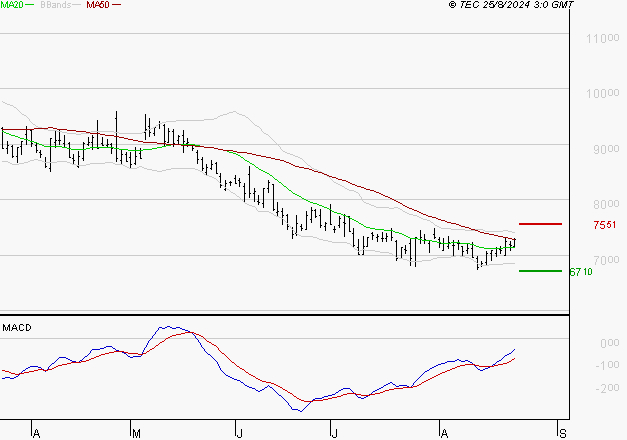Click the green support level line
The image size is (627, 440).
point(540,271)
